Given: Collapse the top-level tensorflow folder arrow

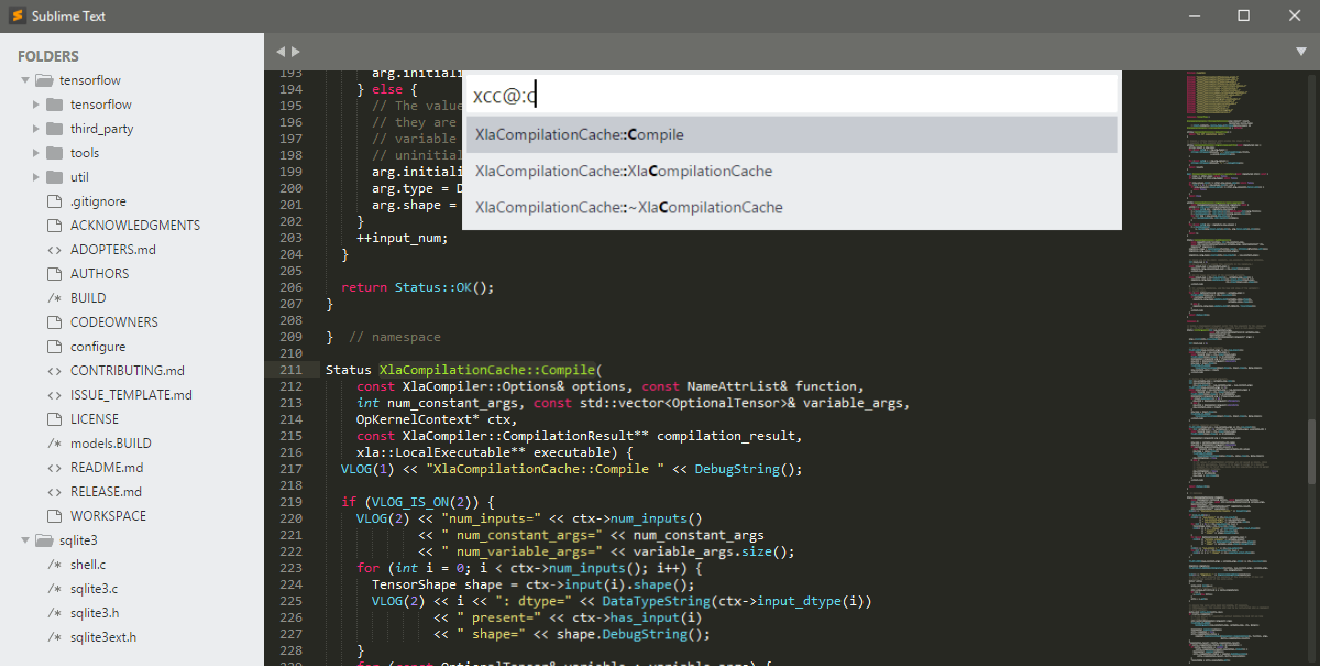Looking at the screenshot, I should coord(25,80).
